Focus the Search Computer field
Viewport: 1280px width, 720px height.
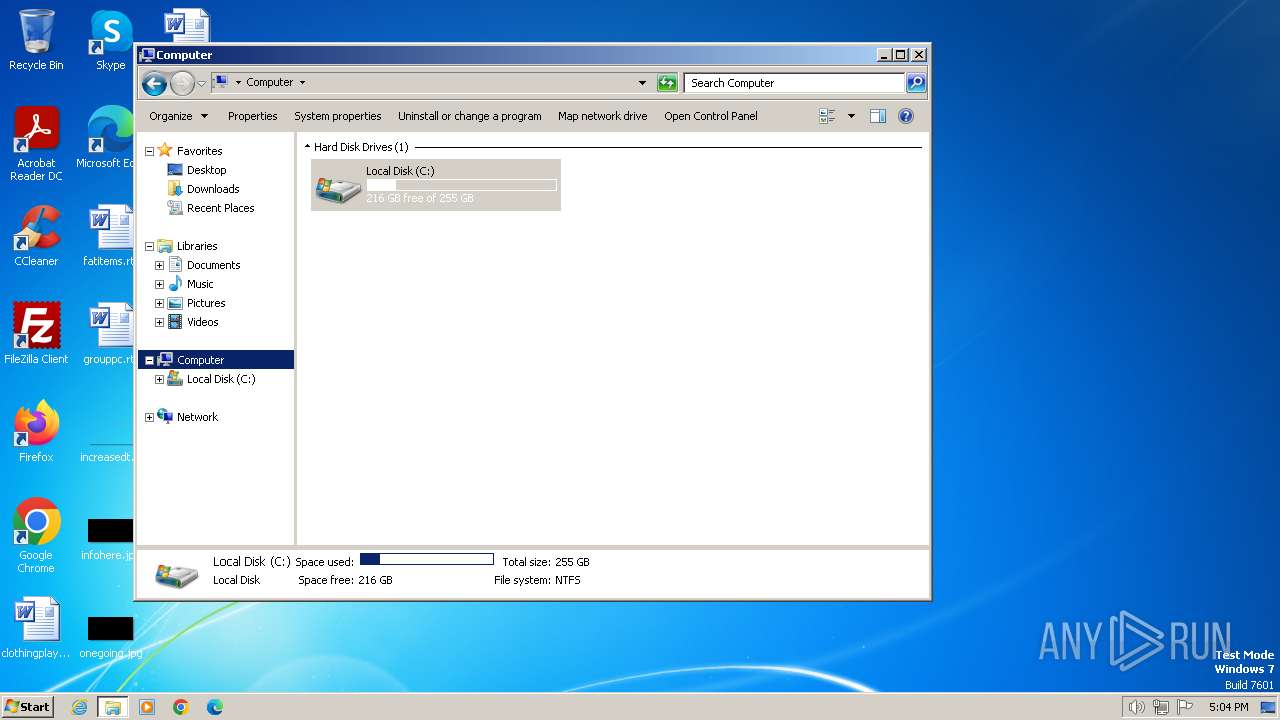(x=795, y=83)
